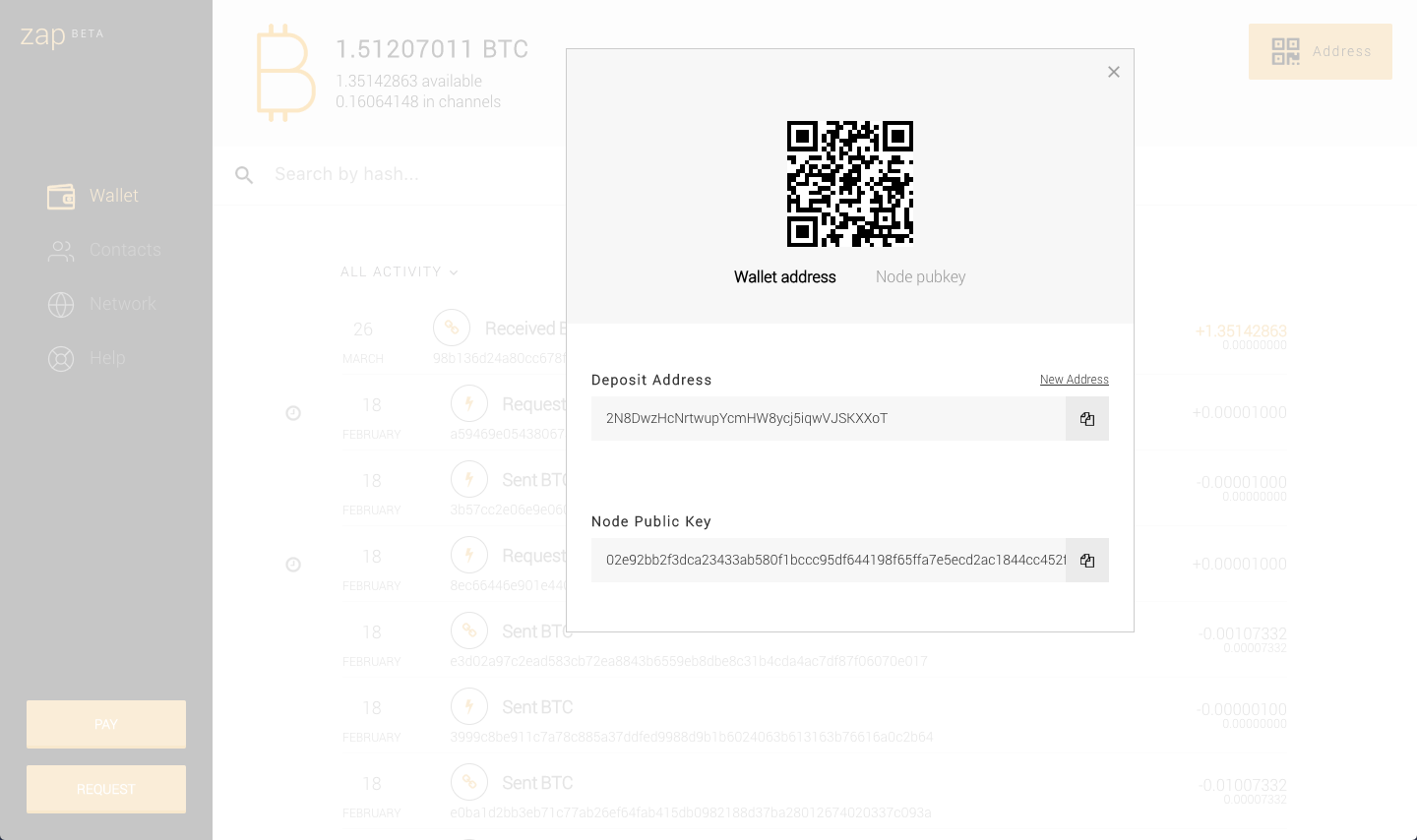Click lightning icon on first Sent BTC row

pos(469,479)
